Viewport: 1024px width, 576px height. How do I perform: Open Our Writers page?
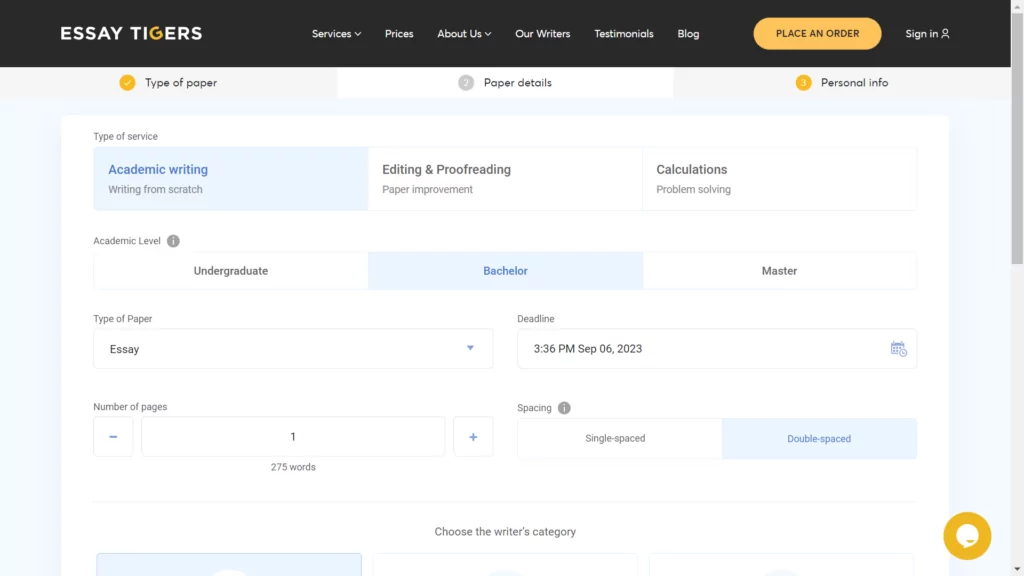click(x=542, y=33)
